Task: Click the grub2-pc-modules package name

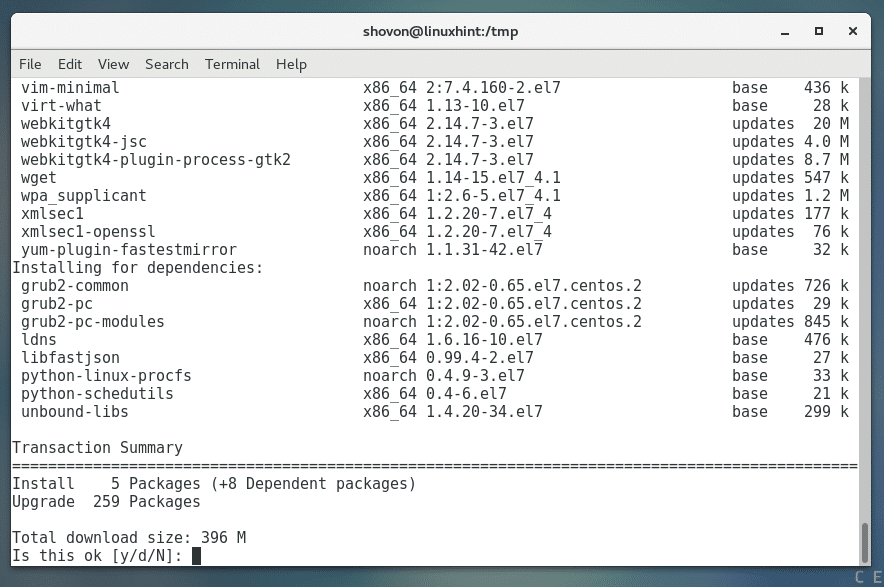Action: pyautogui.click(x=92, y=322)
